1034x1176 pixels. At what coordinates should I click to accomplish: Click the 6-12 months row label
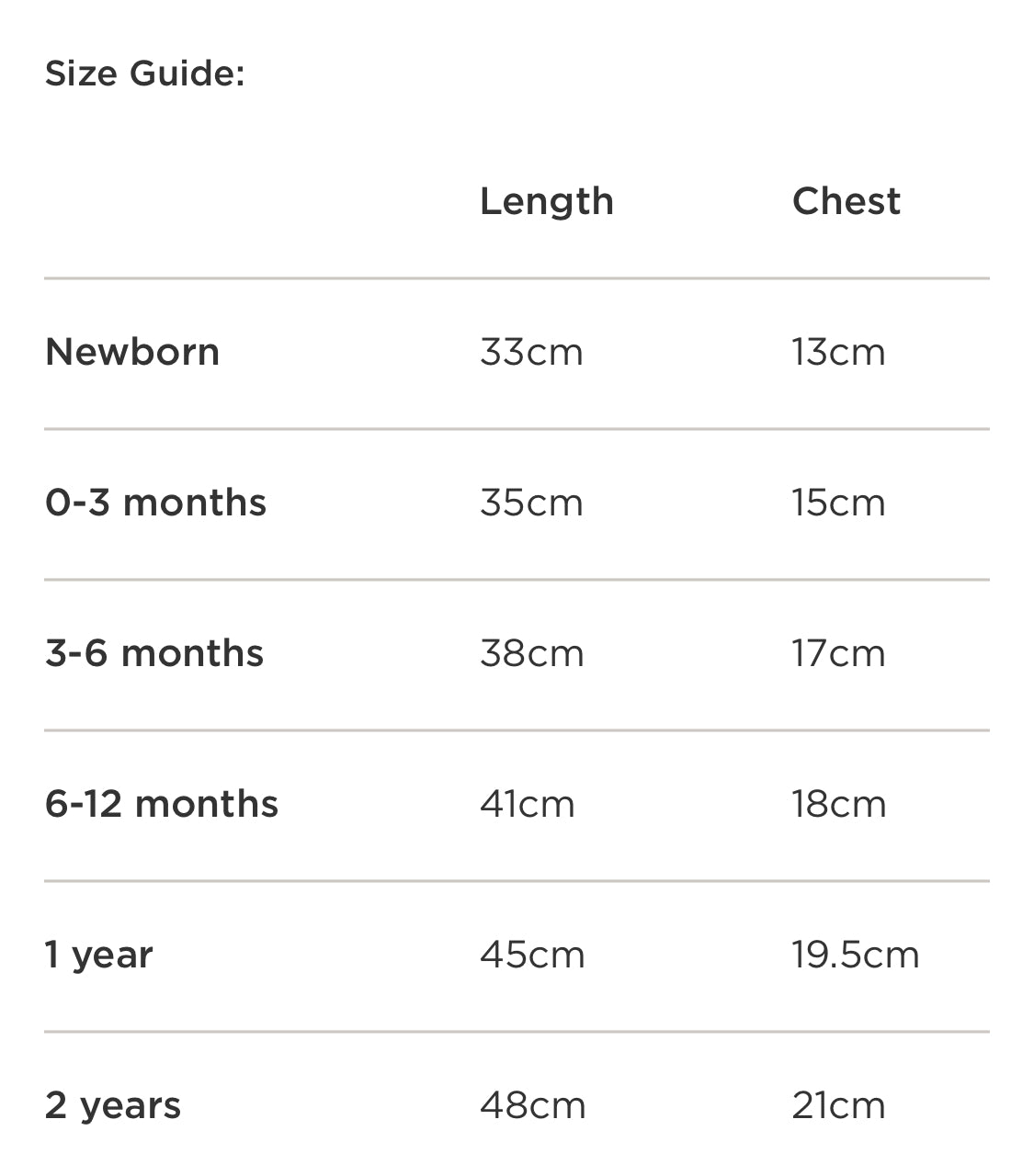(162, 804)
